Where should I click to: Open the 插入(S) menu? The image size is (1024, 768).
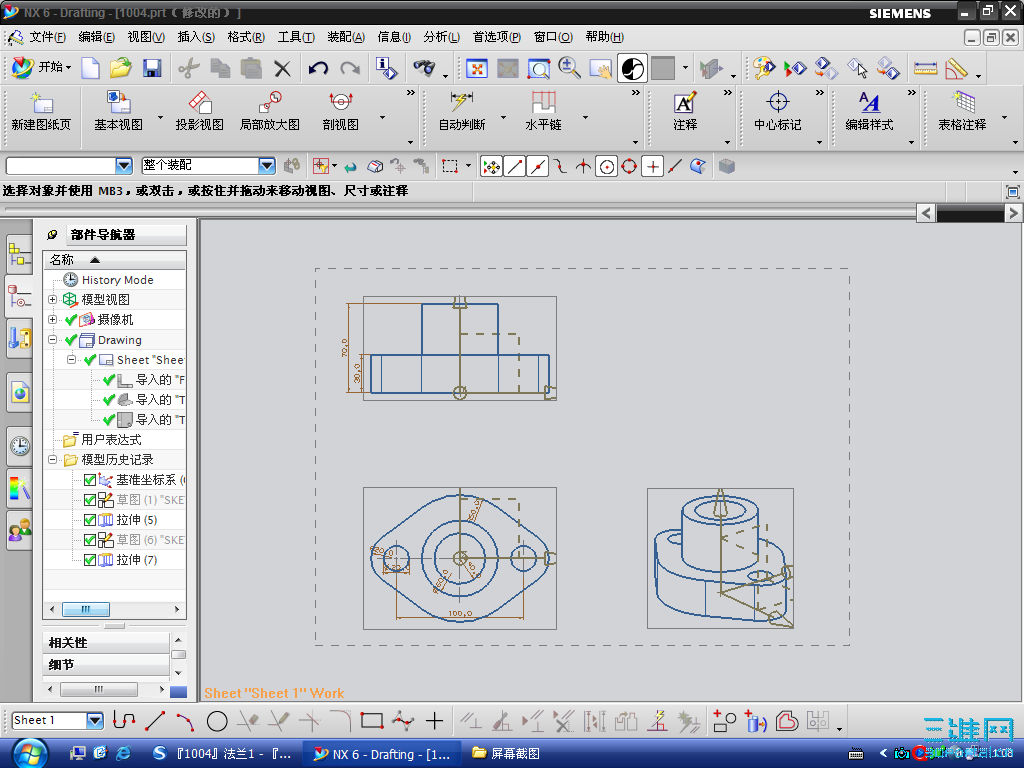coord(196,37)
